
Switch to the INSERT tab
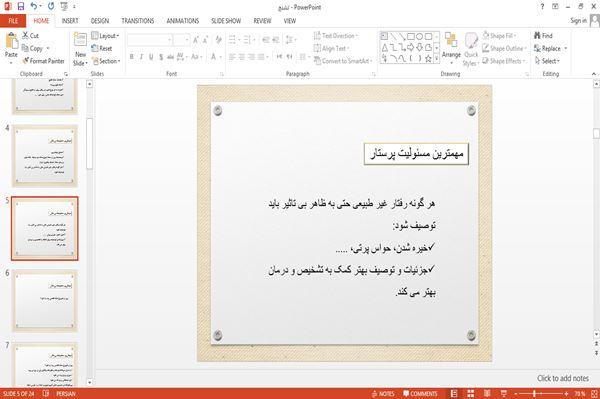(x=70, y=21)
